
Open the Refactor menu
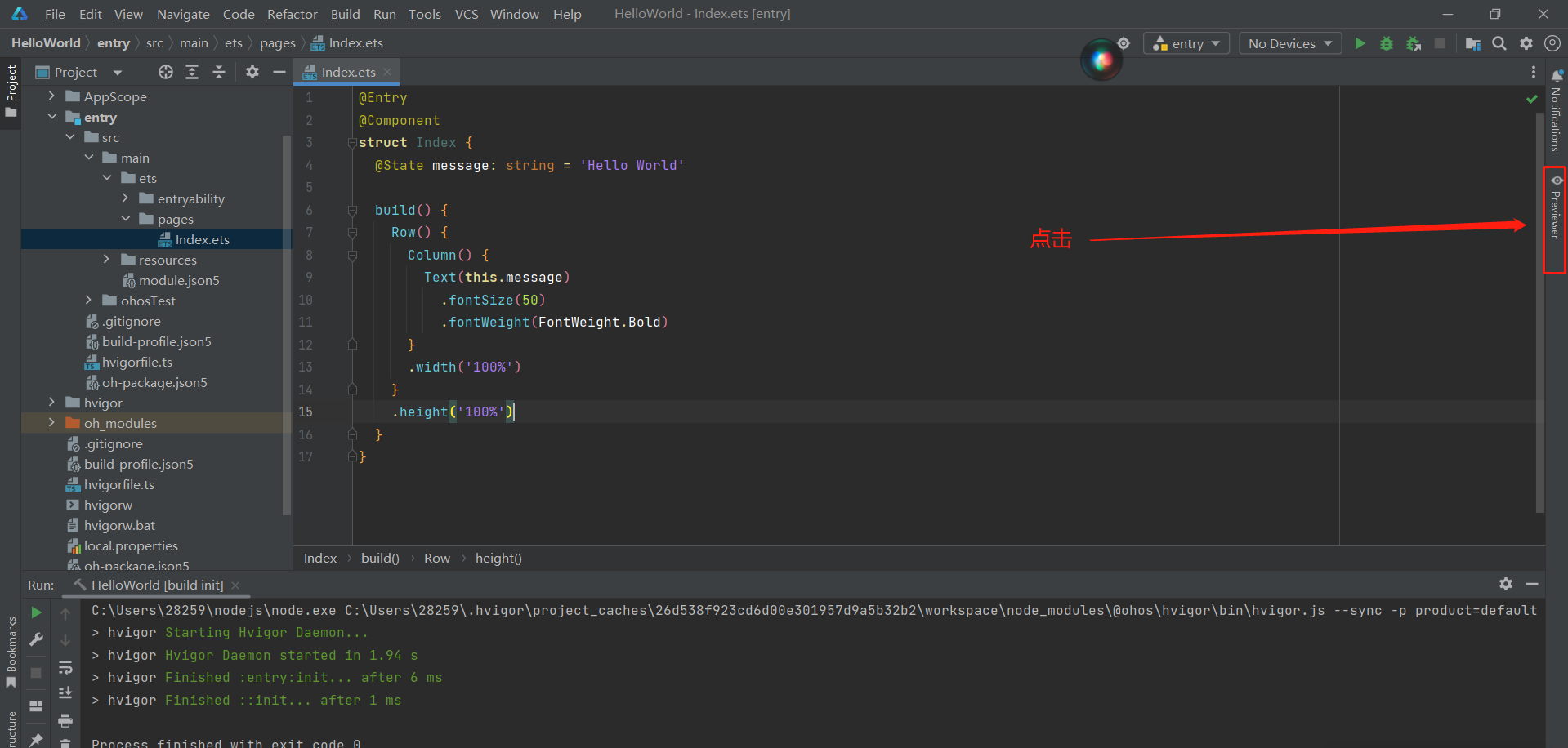292,14
